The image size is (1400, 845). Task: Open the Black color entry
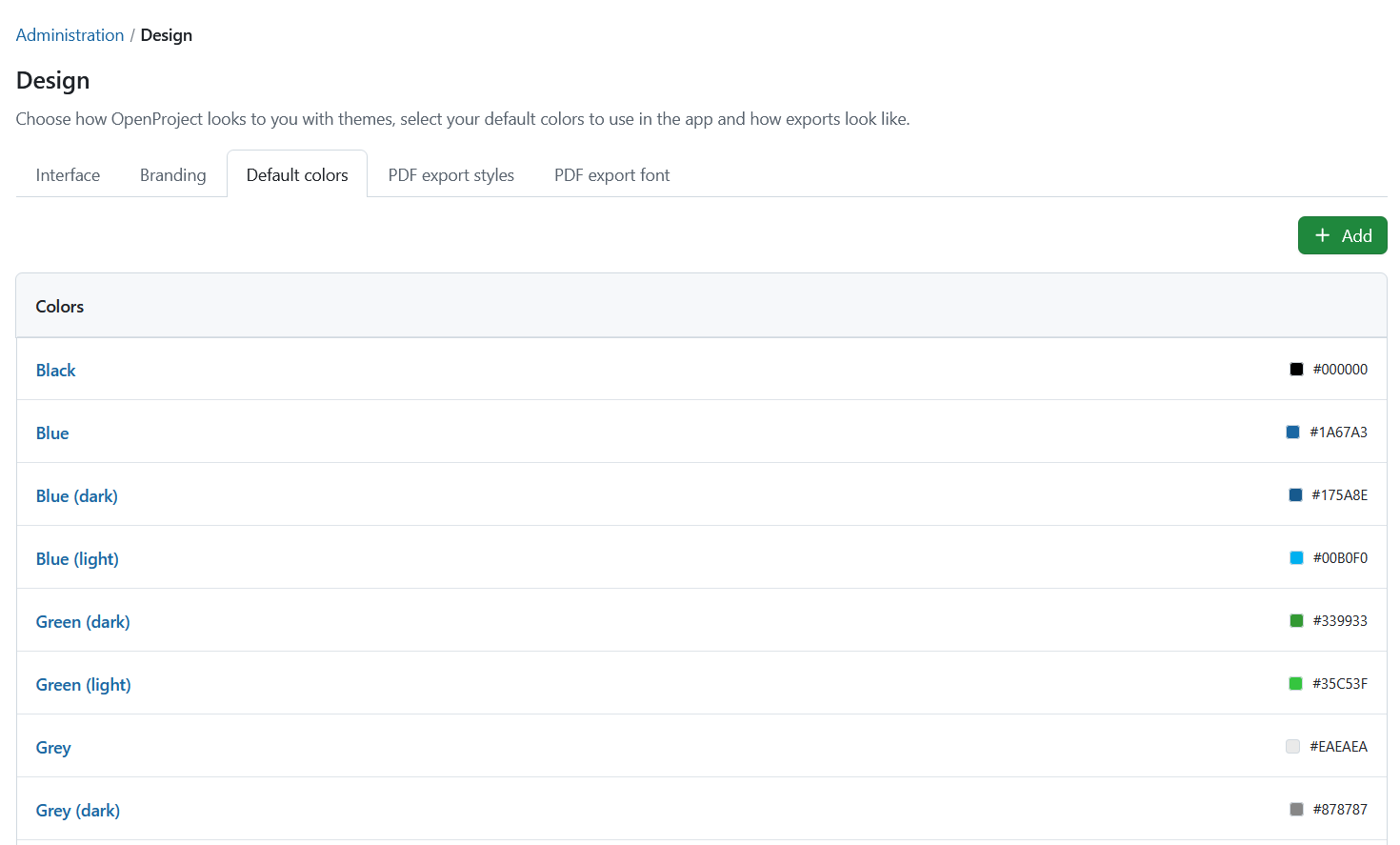coord(56,371)
